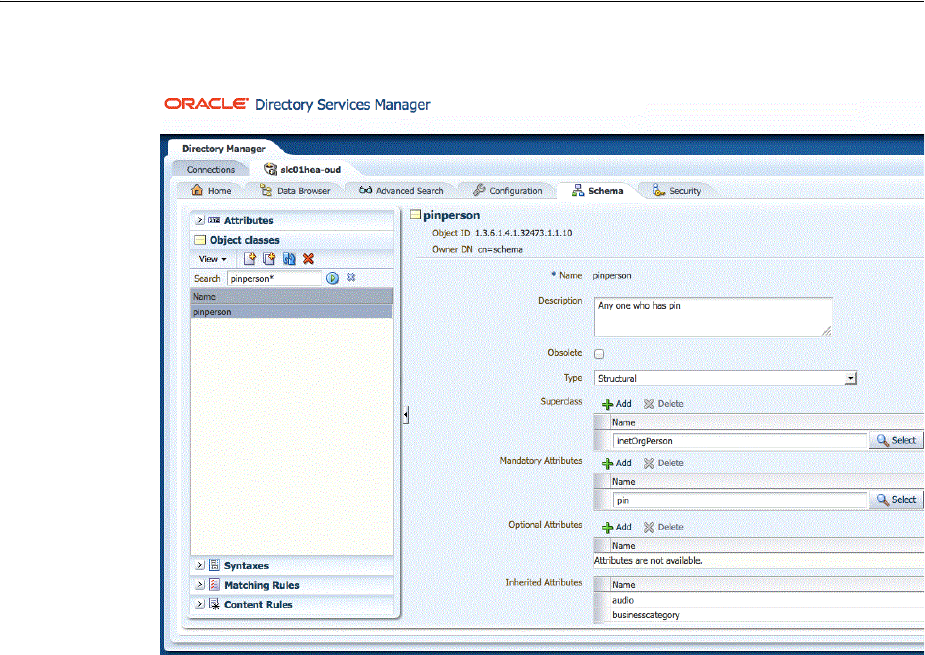
Task: Delete a Superclass entry
Action: click(664, 404)
